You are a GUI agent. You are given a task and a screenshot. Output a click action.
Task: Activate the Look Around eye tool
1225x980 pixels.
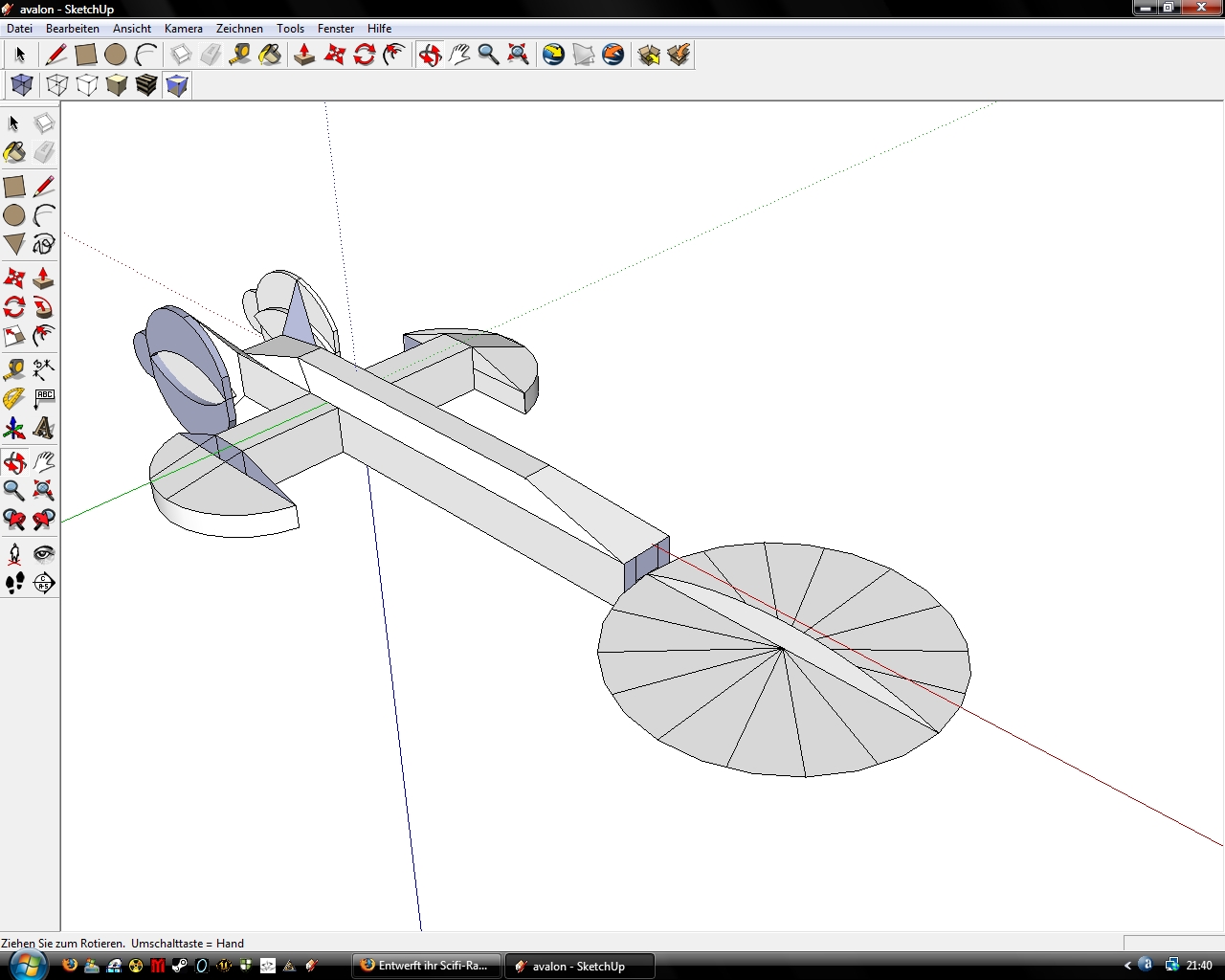coord(44,554)
